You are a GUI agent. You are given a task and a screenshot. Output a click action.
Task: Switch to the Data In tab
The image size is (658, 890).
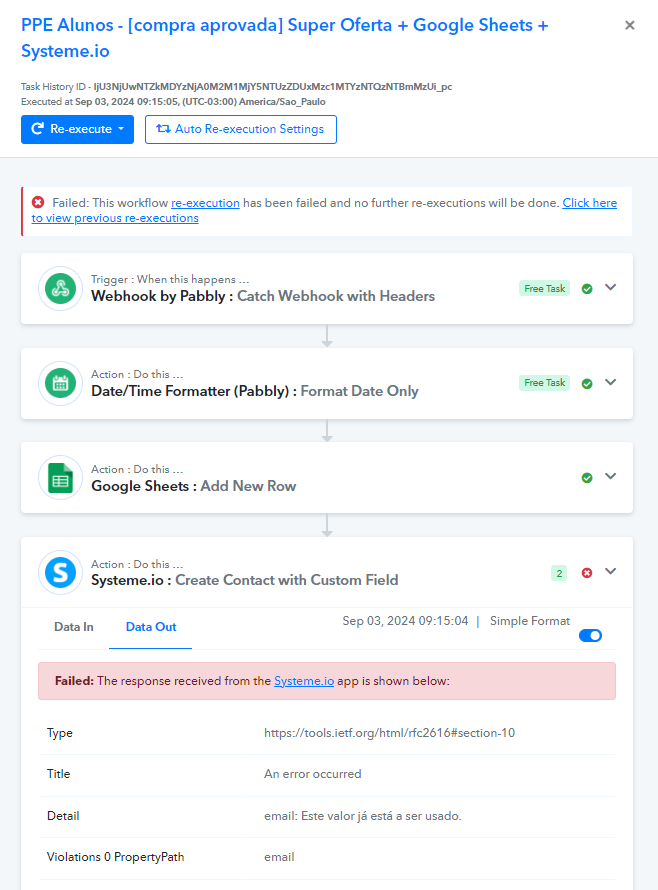pyautogui.click(x=74, y=627)
